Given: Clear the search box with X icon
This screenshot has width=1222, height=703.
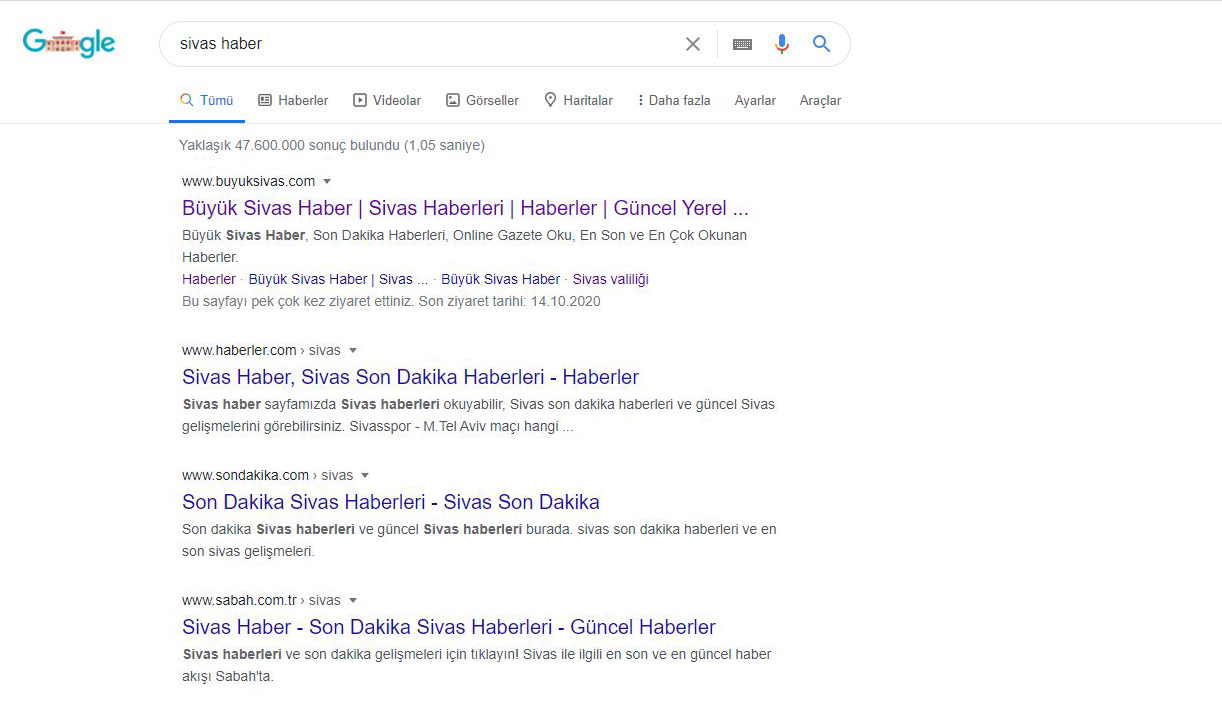Looking at the screenshot, I should coord(693,44).
